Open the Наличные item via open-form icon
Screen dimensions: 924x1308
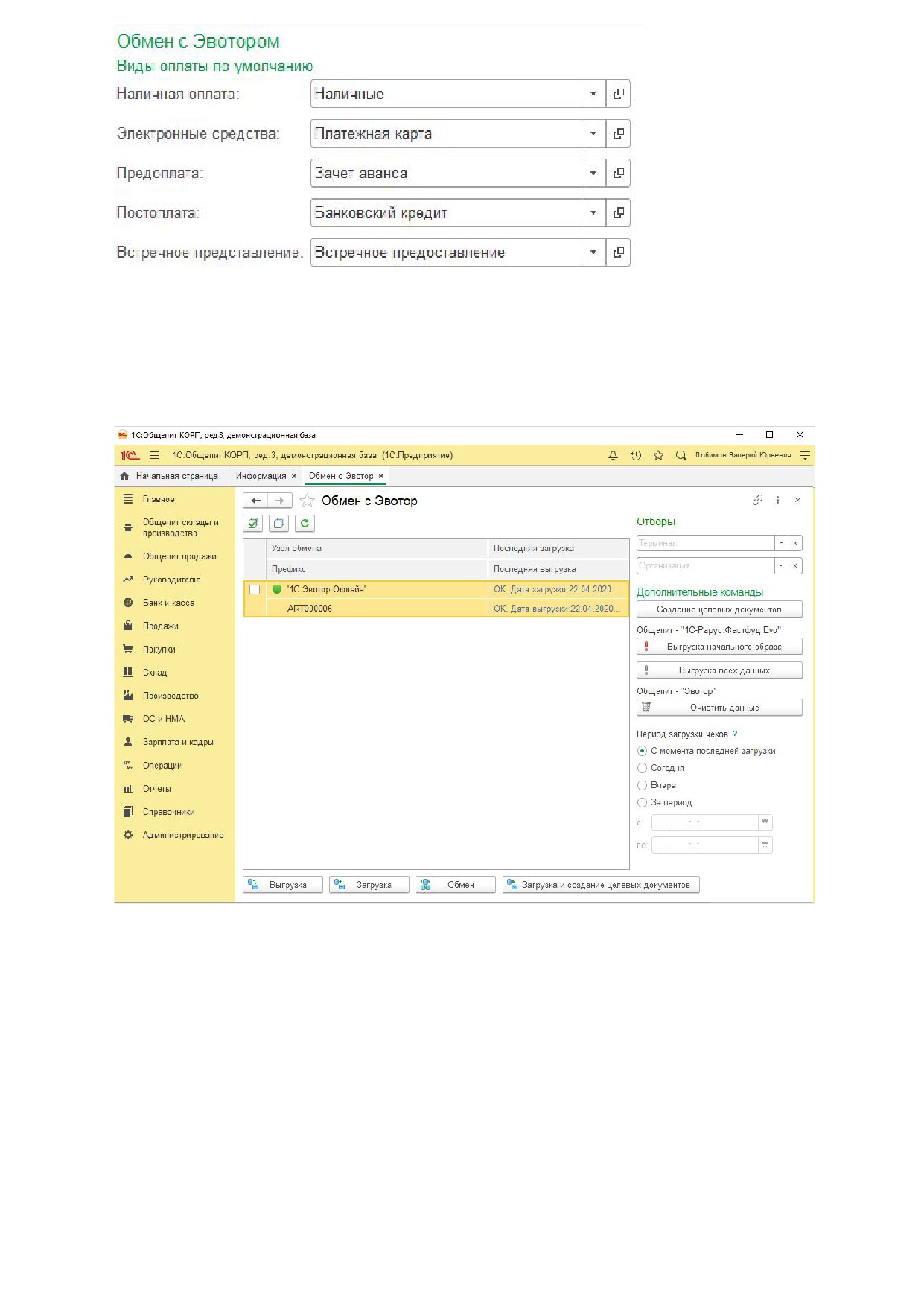click(x=618, y=94)
